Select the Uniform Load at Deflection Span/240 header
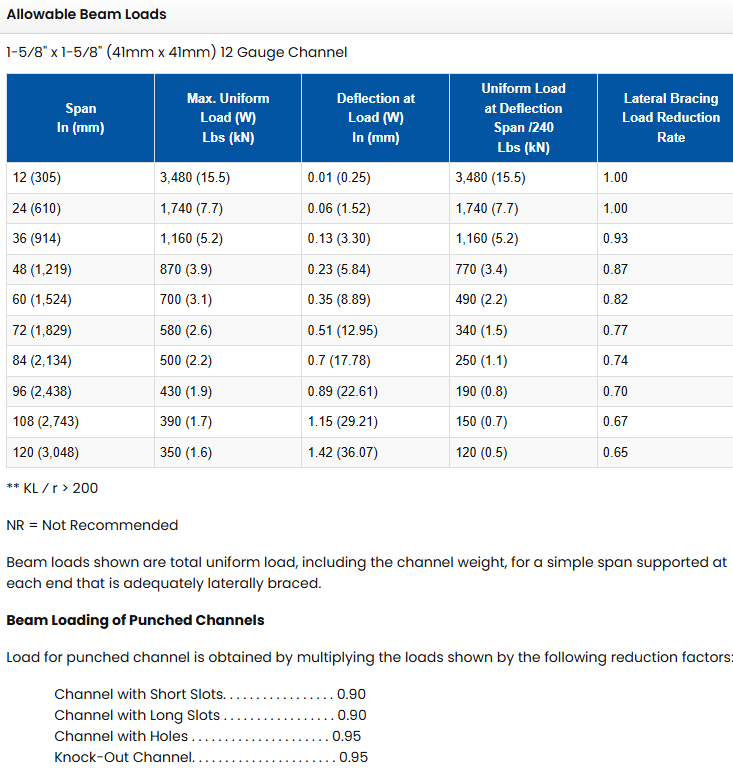The width and height of the screenshot is (733, 776). 523,118
